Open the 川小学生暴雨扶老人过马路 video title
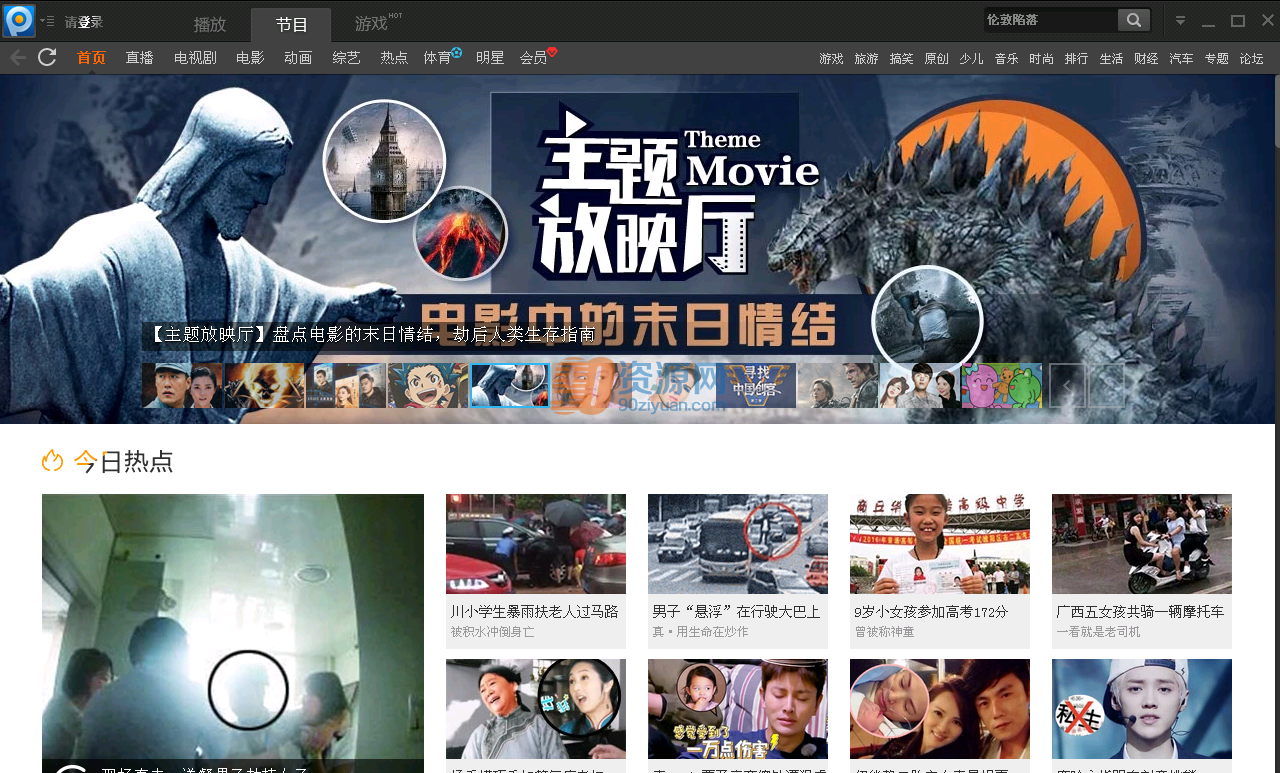This screenshot has height=773, width=1280. (534, 611)
